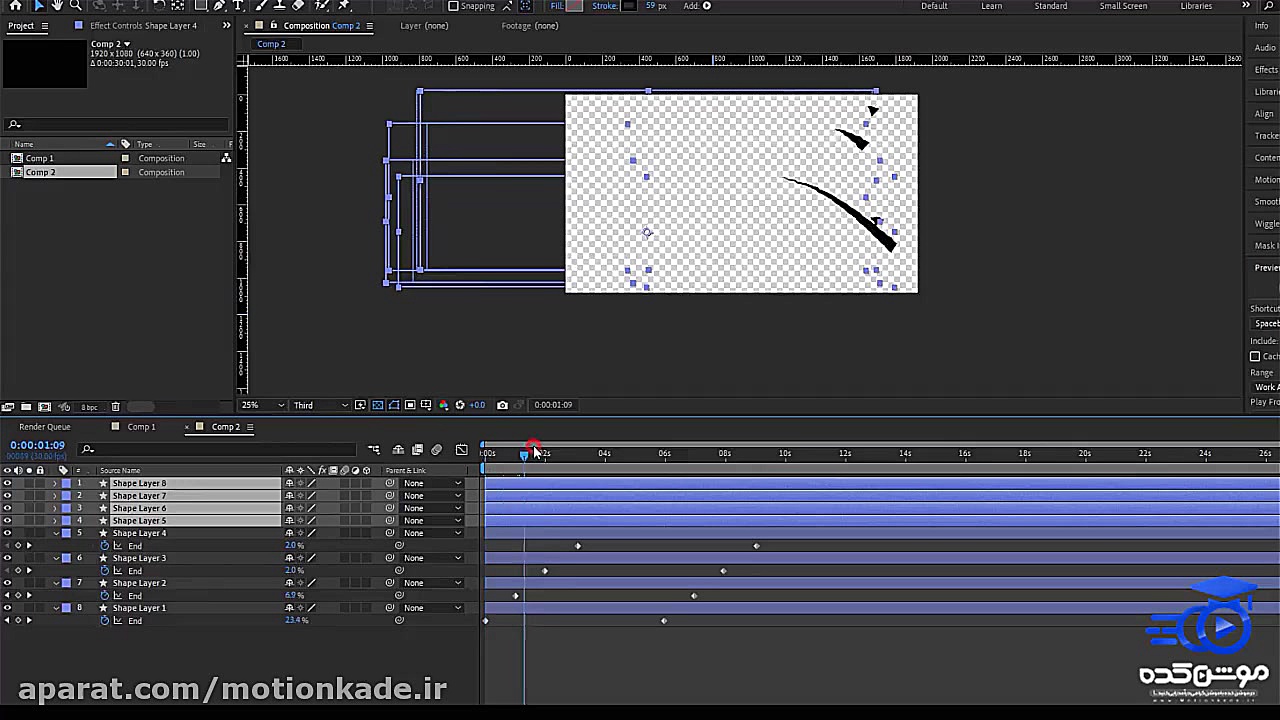Click the second End keyframe of Shape Layer 4
1280x720 pixels.
pos(756,546)
